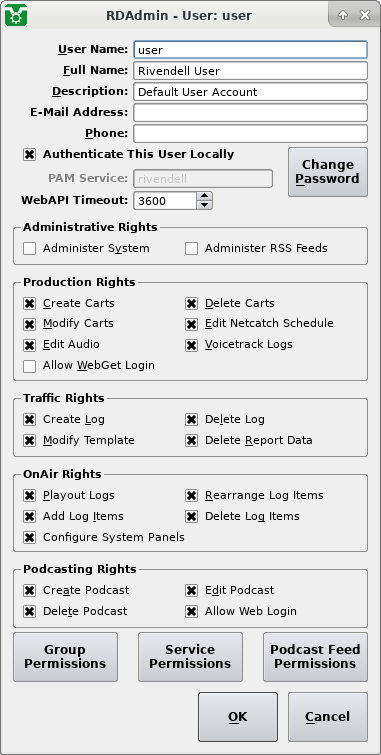Click the E-Mail Address input field
381x755 pixels.
click(250, 112)
